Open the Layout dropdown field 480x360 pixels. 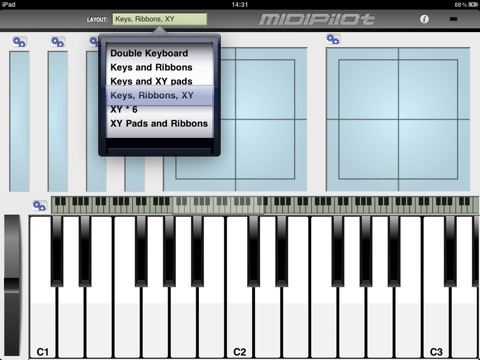coord(160,19)
